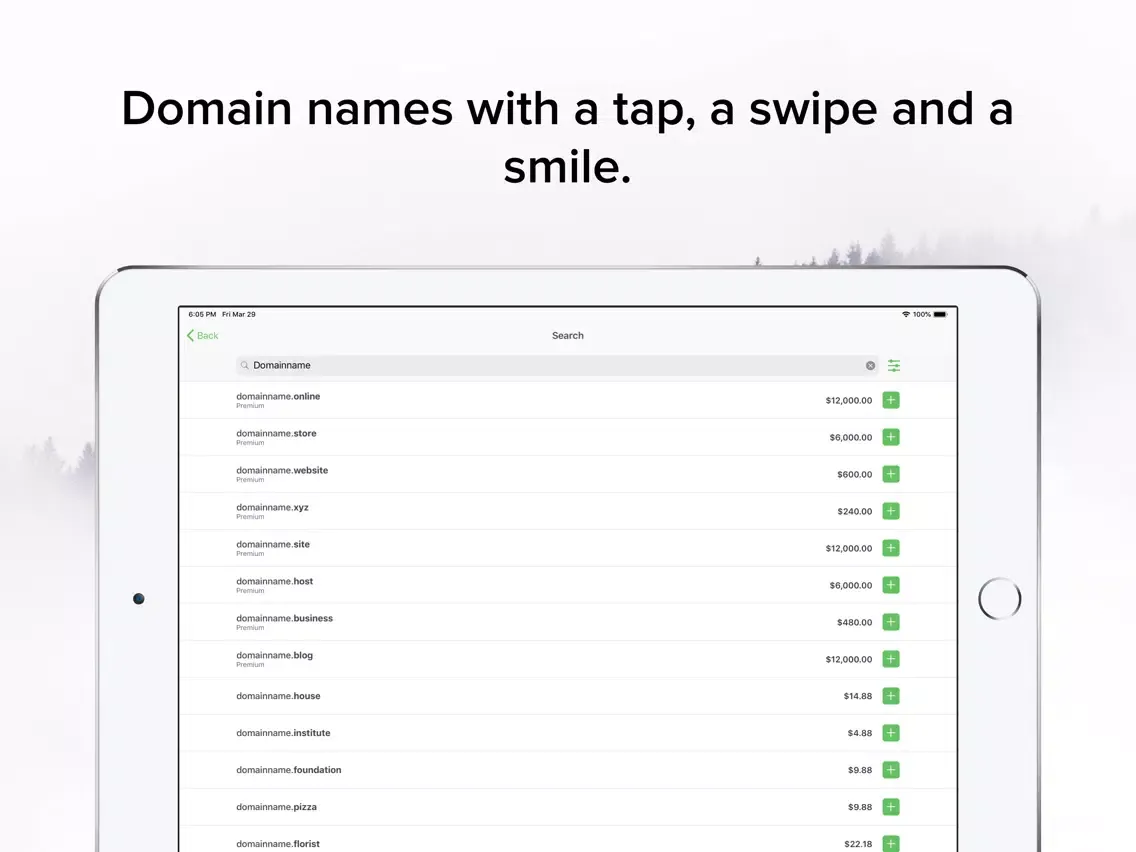This screenshot has height=852, width=1136.
Task: Click the Wi-Fi status icon
Action: click(x=906, y=314)
